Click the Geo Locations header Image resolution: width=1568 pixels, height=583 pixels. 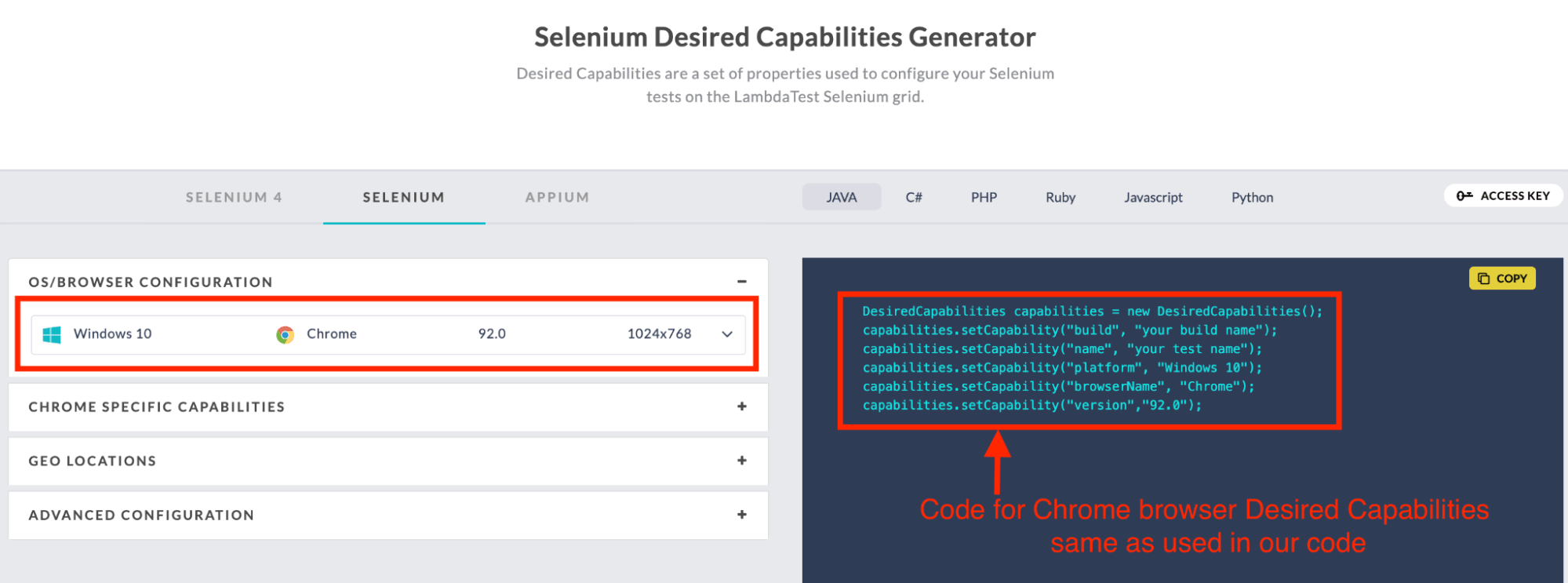tap(388, 461)
